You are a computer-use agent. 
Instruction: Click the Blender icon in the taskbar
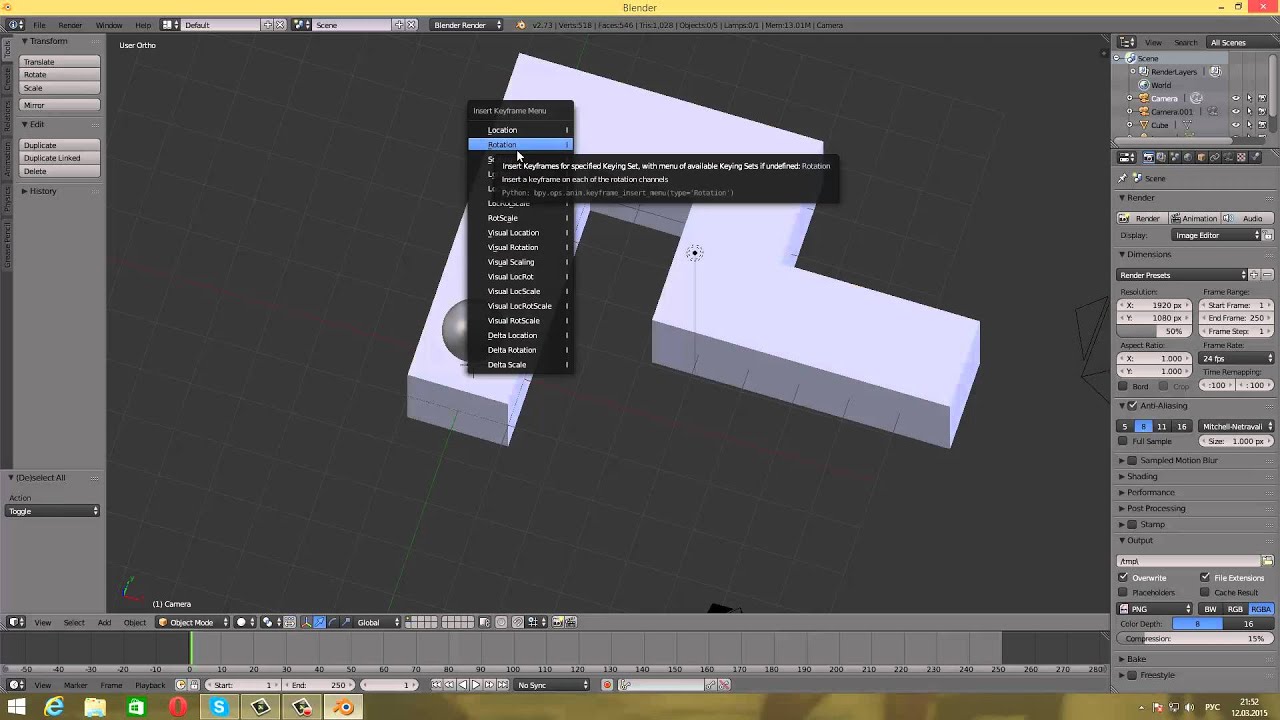[343, 708]
